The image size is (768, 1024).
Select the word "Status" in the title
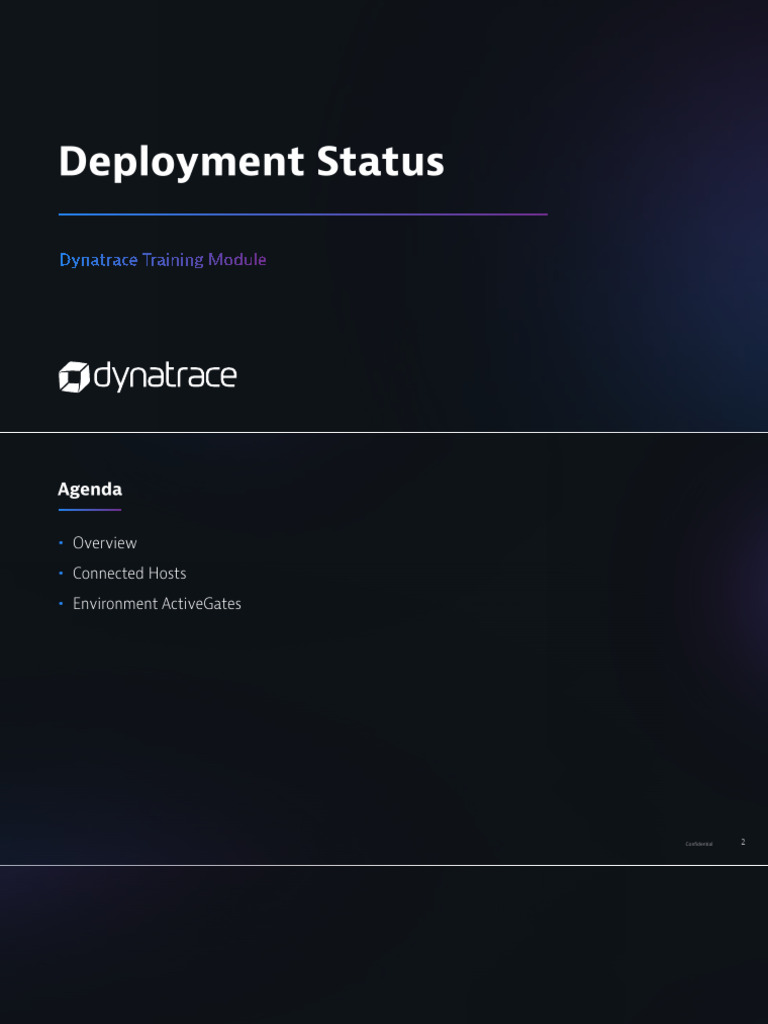pyautogui.click(x=380, y=162)
